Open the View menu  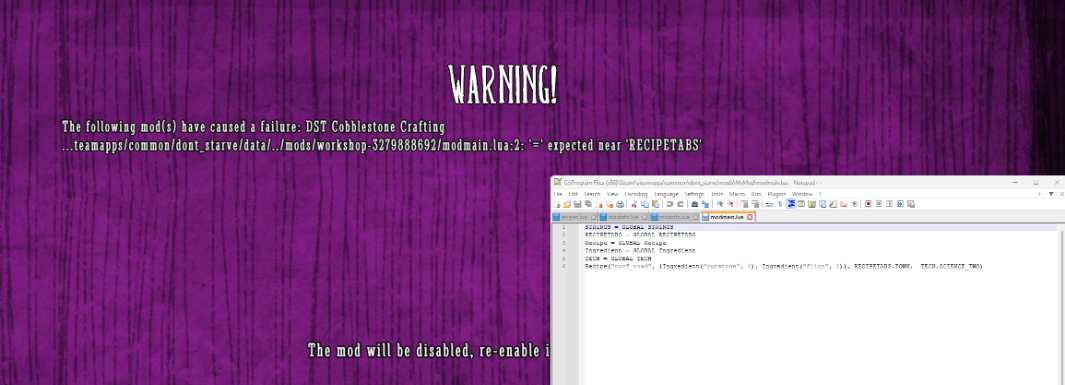pos(612,194)
